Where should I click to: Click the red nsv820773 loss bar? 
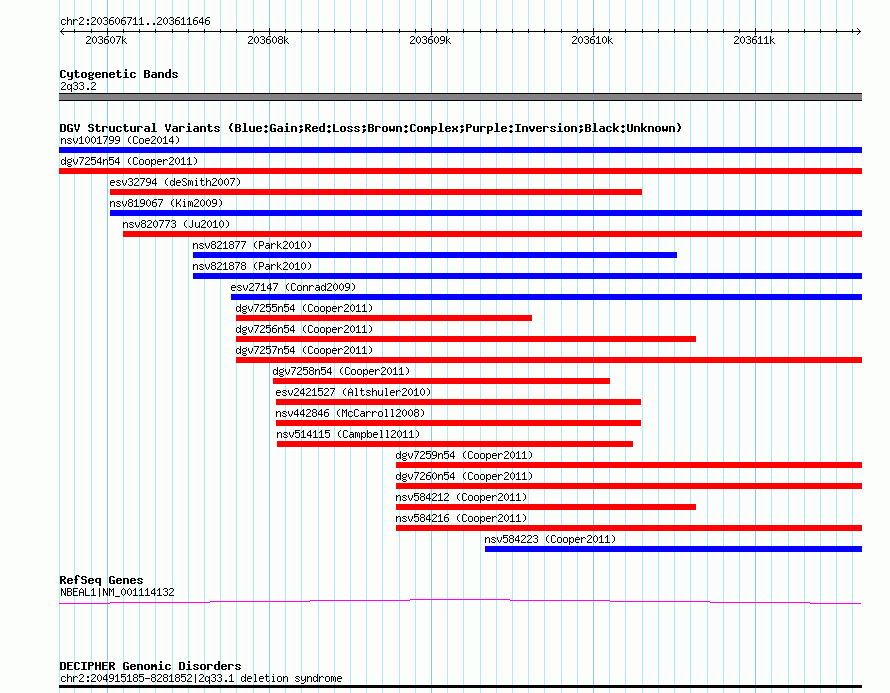tap(493, 234)
